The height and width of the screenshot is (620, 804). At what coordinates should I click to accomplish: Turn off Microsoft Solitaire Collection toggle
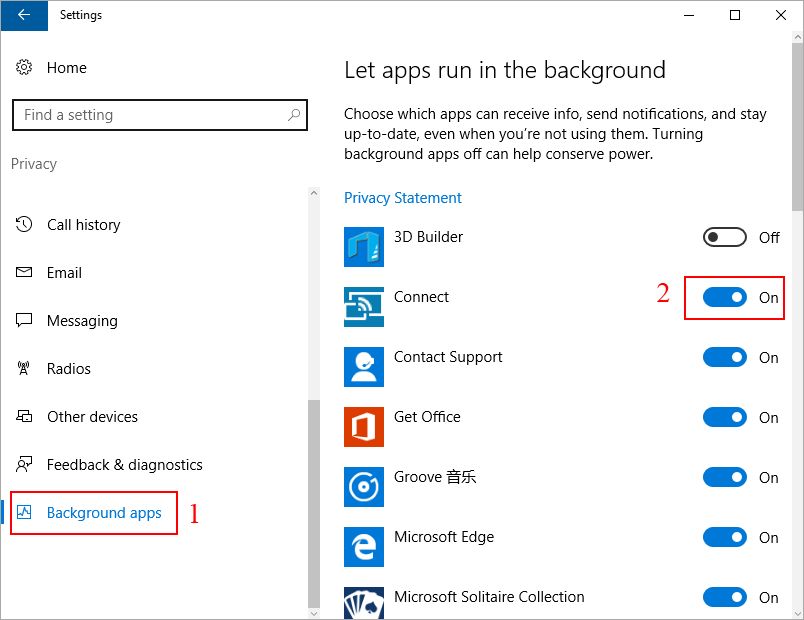tap(725, 597)
